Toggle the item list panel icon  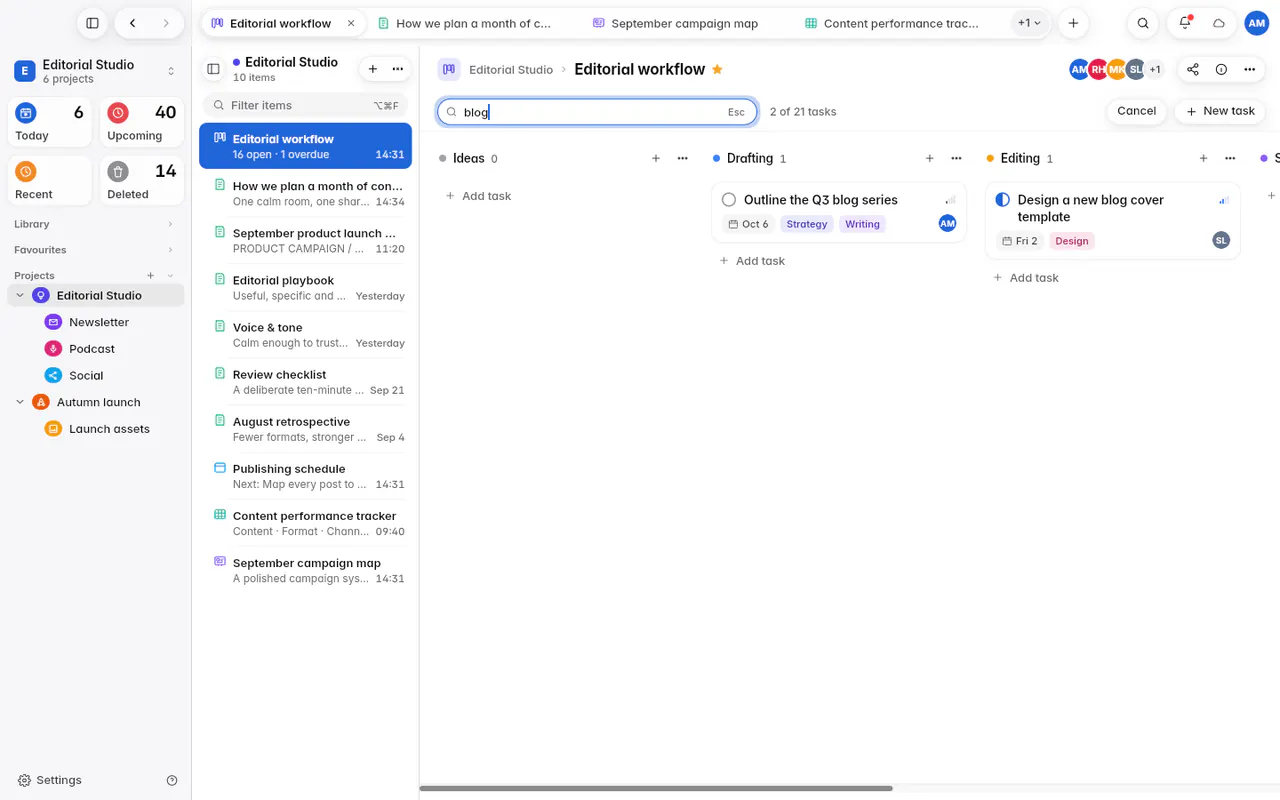(x=213, y=69)
